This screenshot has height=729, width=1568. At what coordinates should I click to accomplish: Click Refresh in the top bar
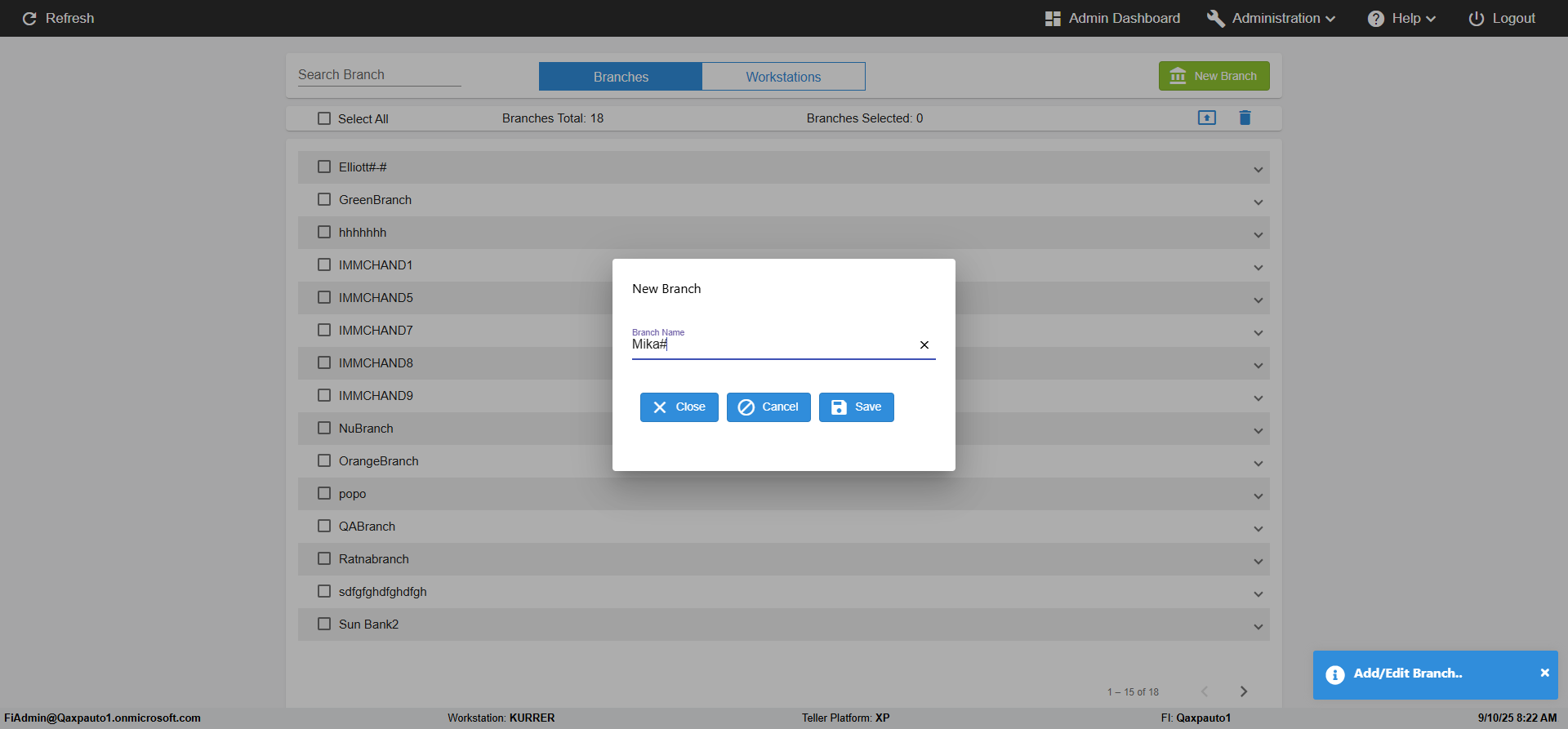click(x=58, y=19)
